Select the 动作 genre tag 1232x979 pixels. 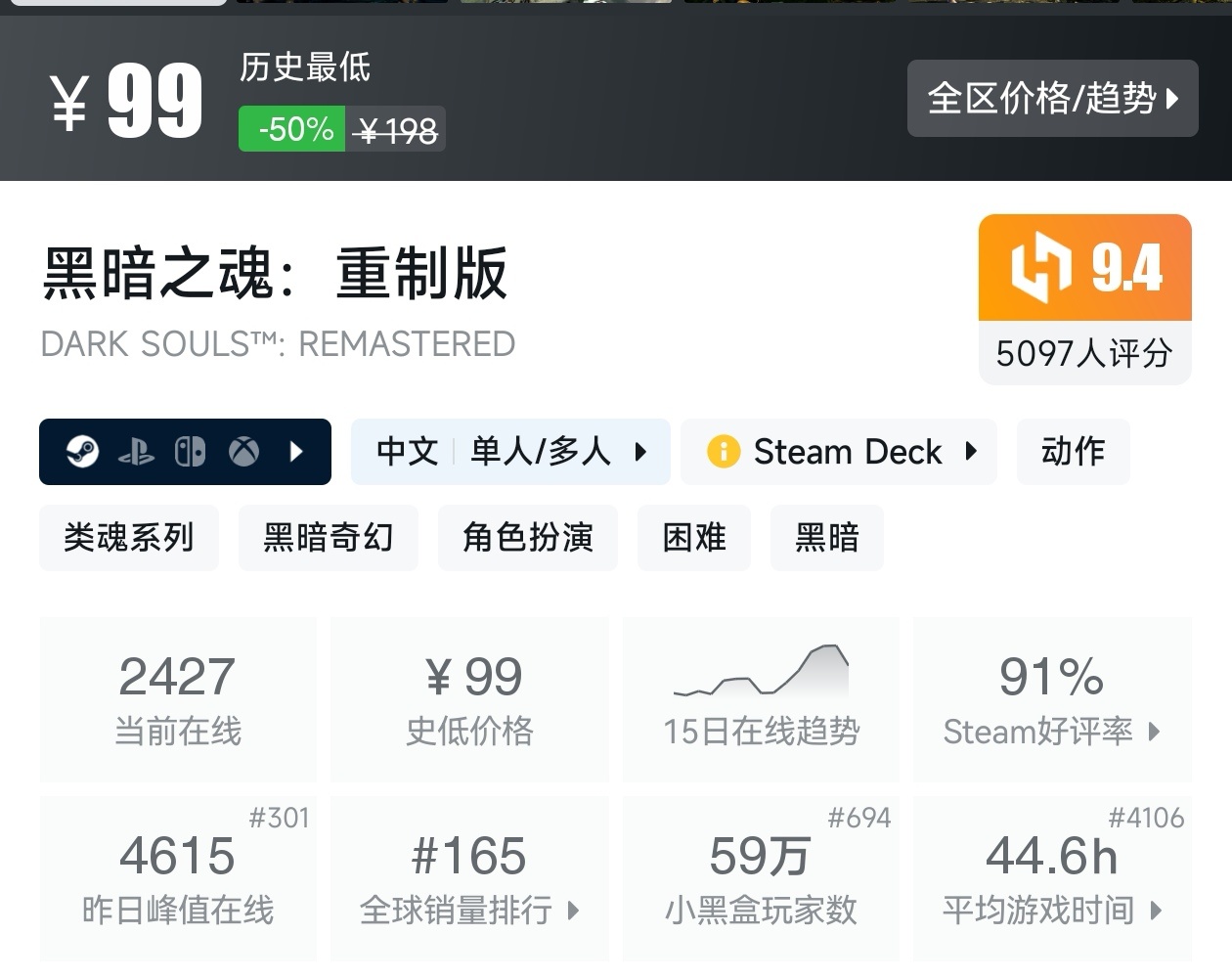1073,452
